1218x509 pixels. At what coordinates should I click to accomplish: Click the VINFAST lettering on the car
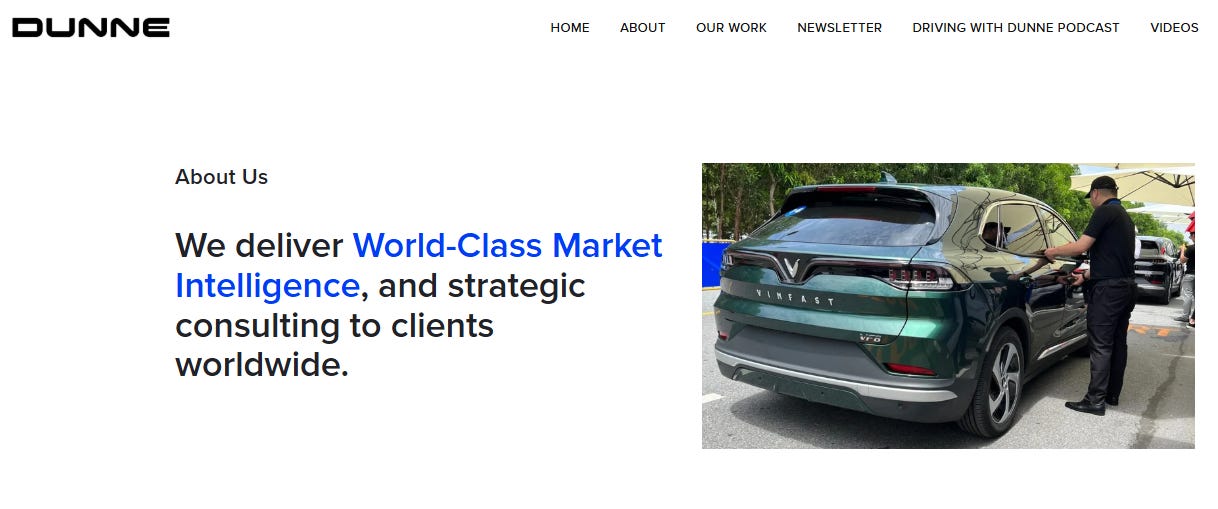click(x=795, y=296)
